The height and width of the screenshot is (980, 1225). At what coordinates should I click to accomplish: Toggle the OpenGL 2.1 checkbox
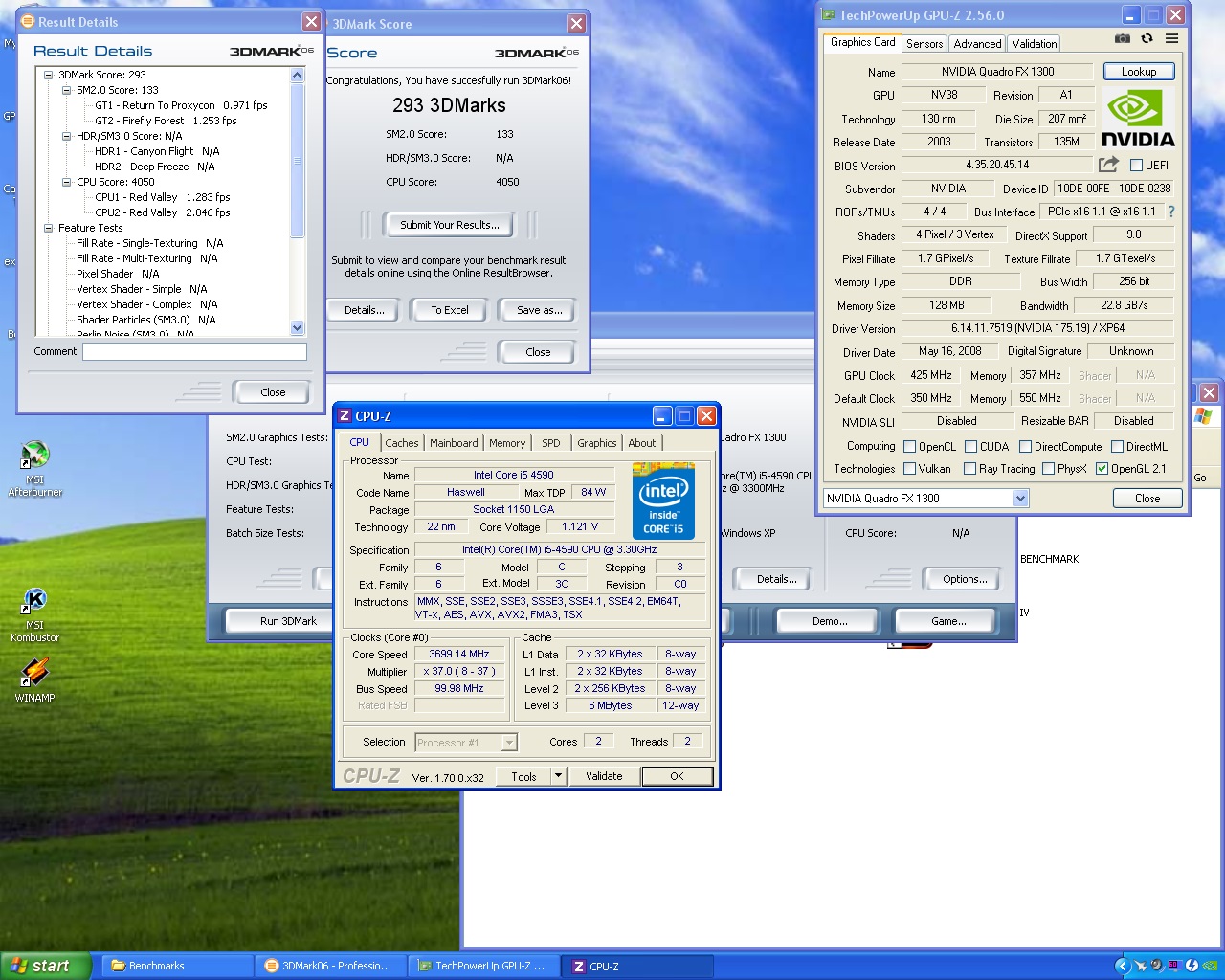(x=1102, y=468)
